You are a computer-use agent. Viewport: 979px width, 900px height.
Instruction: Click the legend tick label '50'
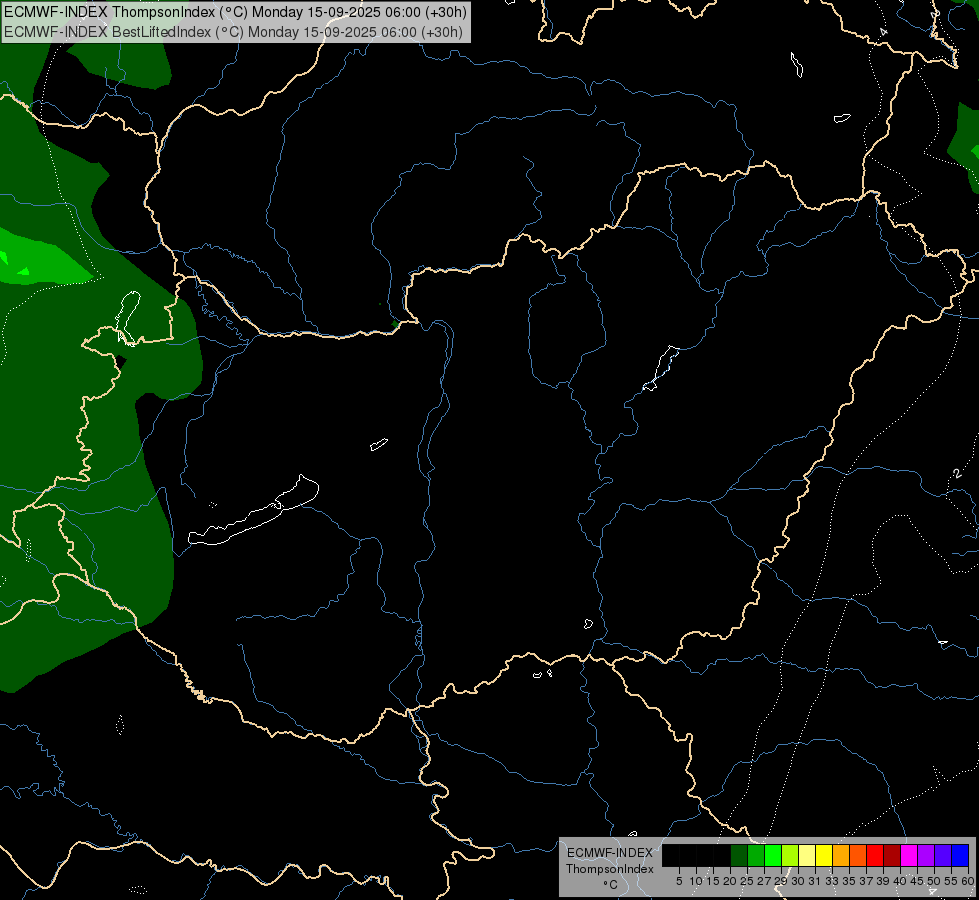click(x=935, y=881)
